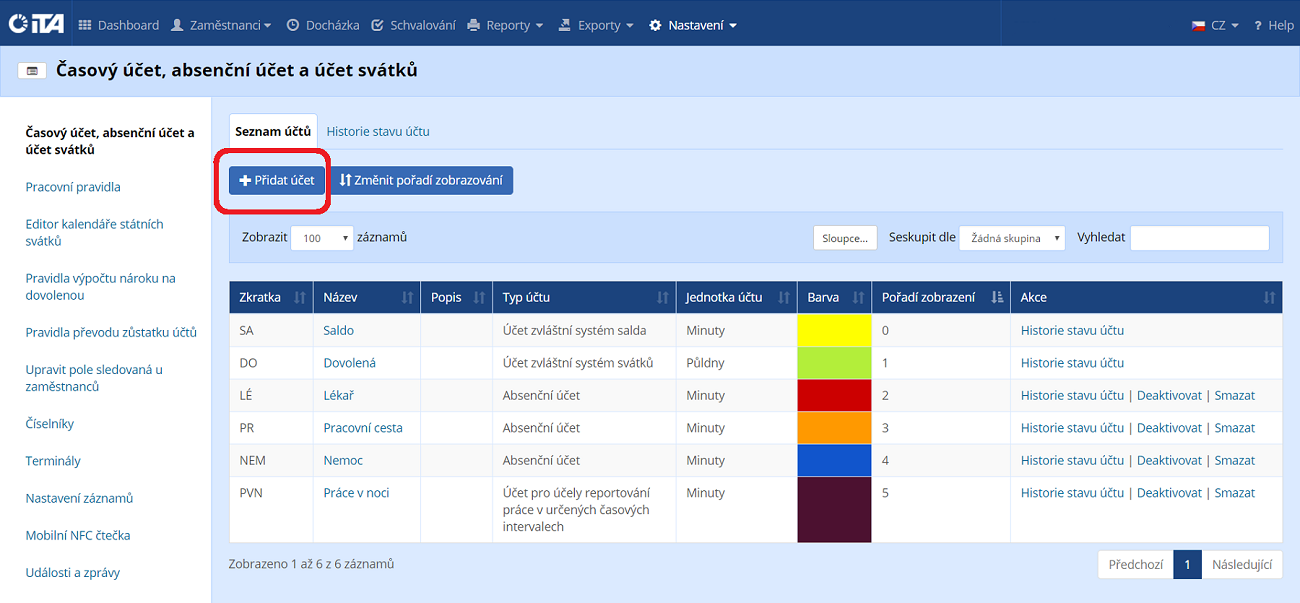
Task: Expand the Seskupit dle group dropdown
Action: (x=1011, y=238)
